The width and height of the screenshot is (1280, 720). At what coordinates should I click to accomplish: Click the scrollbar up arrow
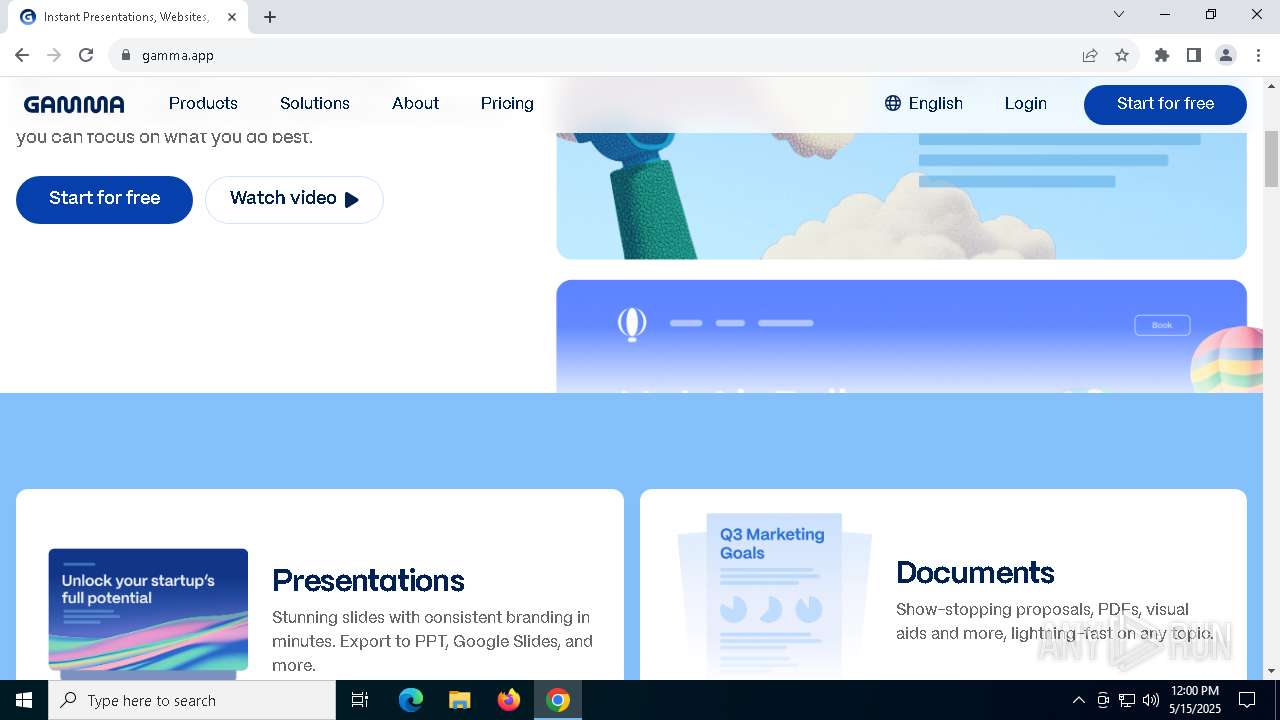click(1271, 86)
